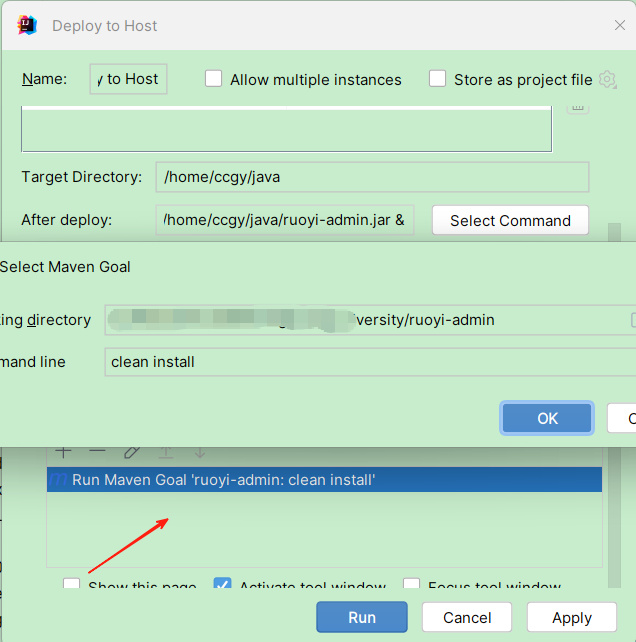This screenshot has height=642, width=636.
Task: Click Cancel in Deploy to Host dialog
Action: click(x=467, y=617)
